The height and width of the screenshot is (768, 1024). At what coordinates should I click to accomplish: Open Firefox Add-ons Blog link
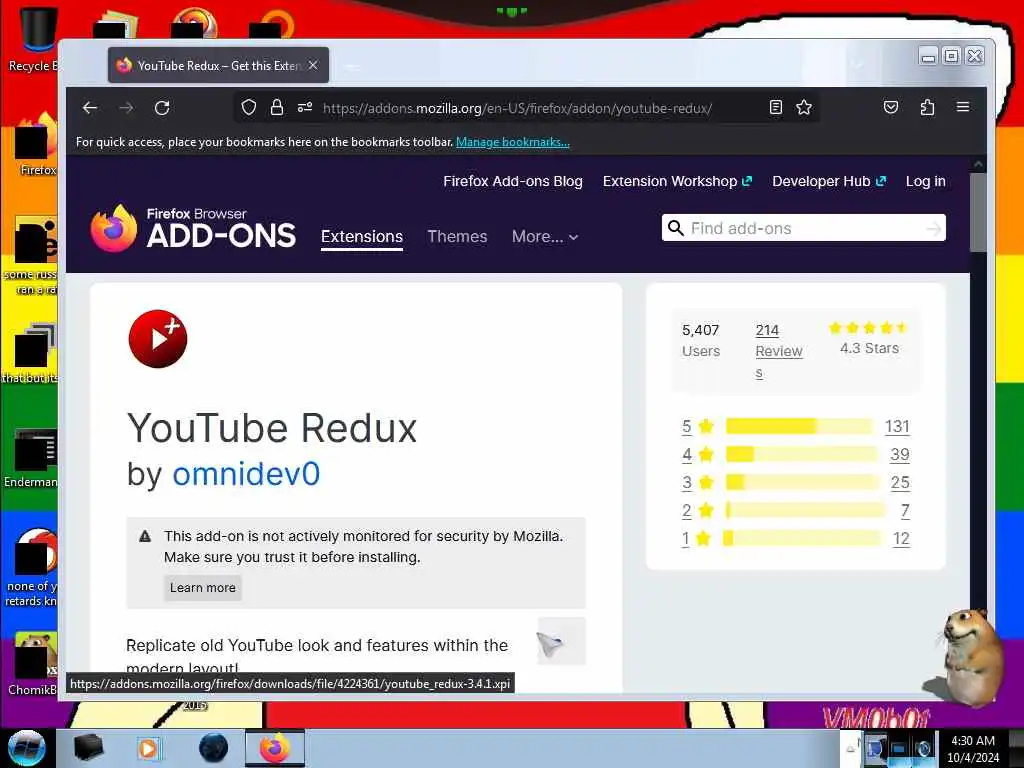point(513,182)
